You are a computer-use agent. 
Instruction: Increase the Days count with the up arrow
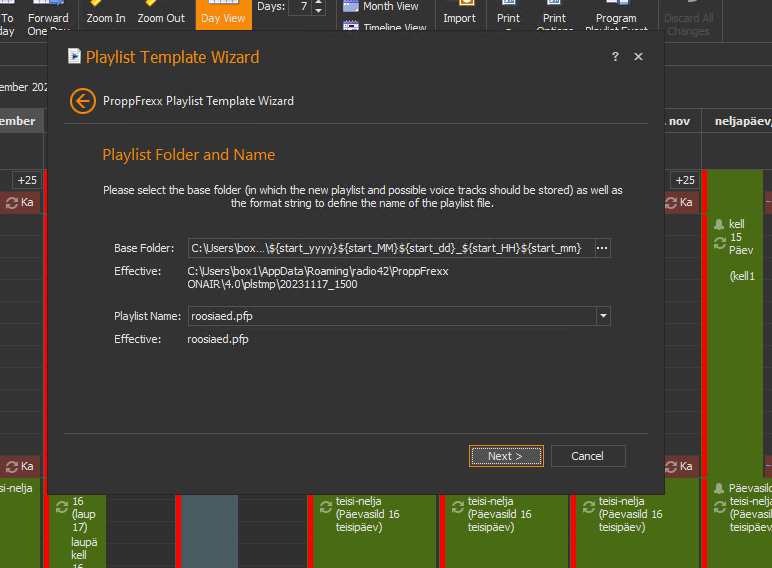319,3
